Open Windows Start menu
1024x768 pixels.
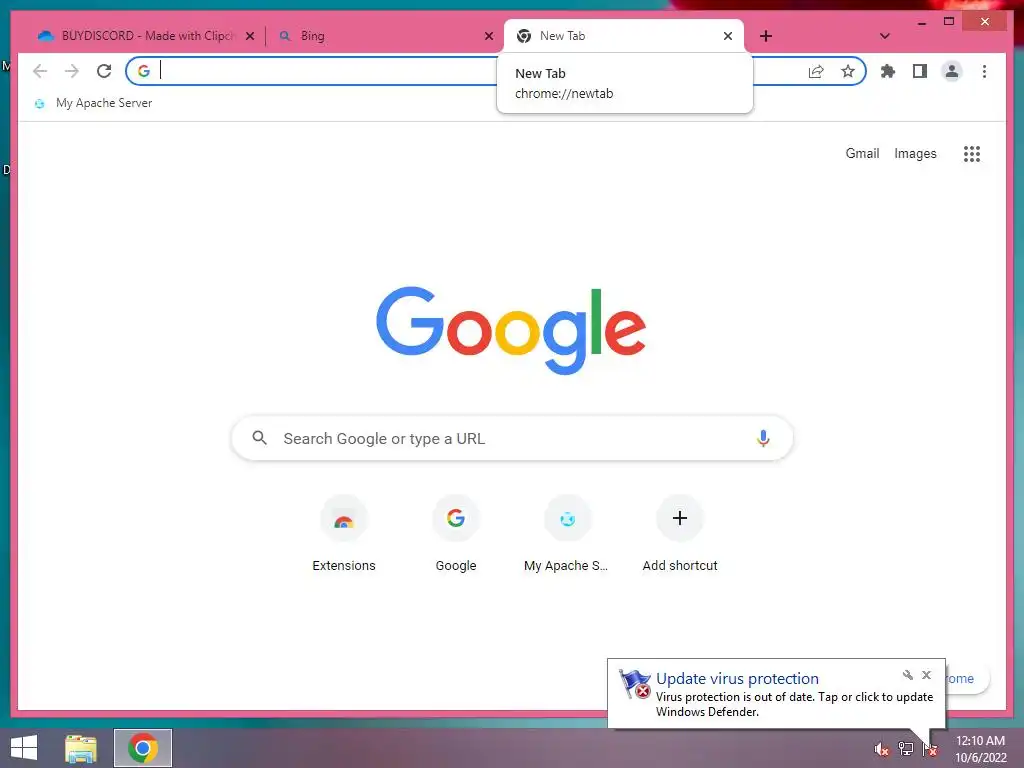[x=24, y=748]
